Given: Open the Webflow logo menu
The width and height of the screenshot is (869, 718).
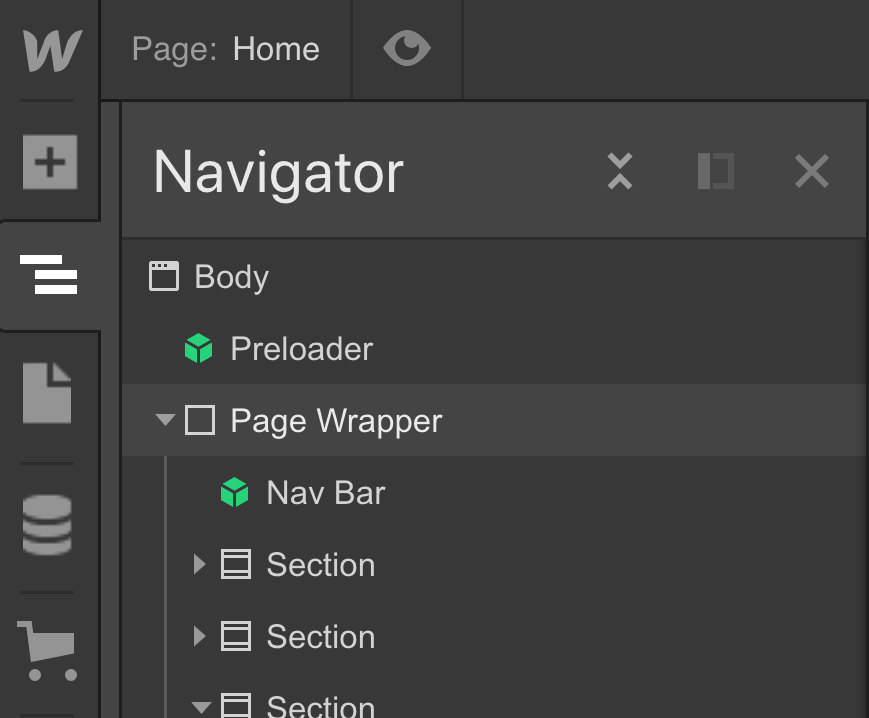Looking at the screenshot, I should click(52, 50).
